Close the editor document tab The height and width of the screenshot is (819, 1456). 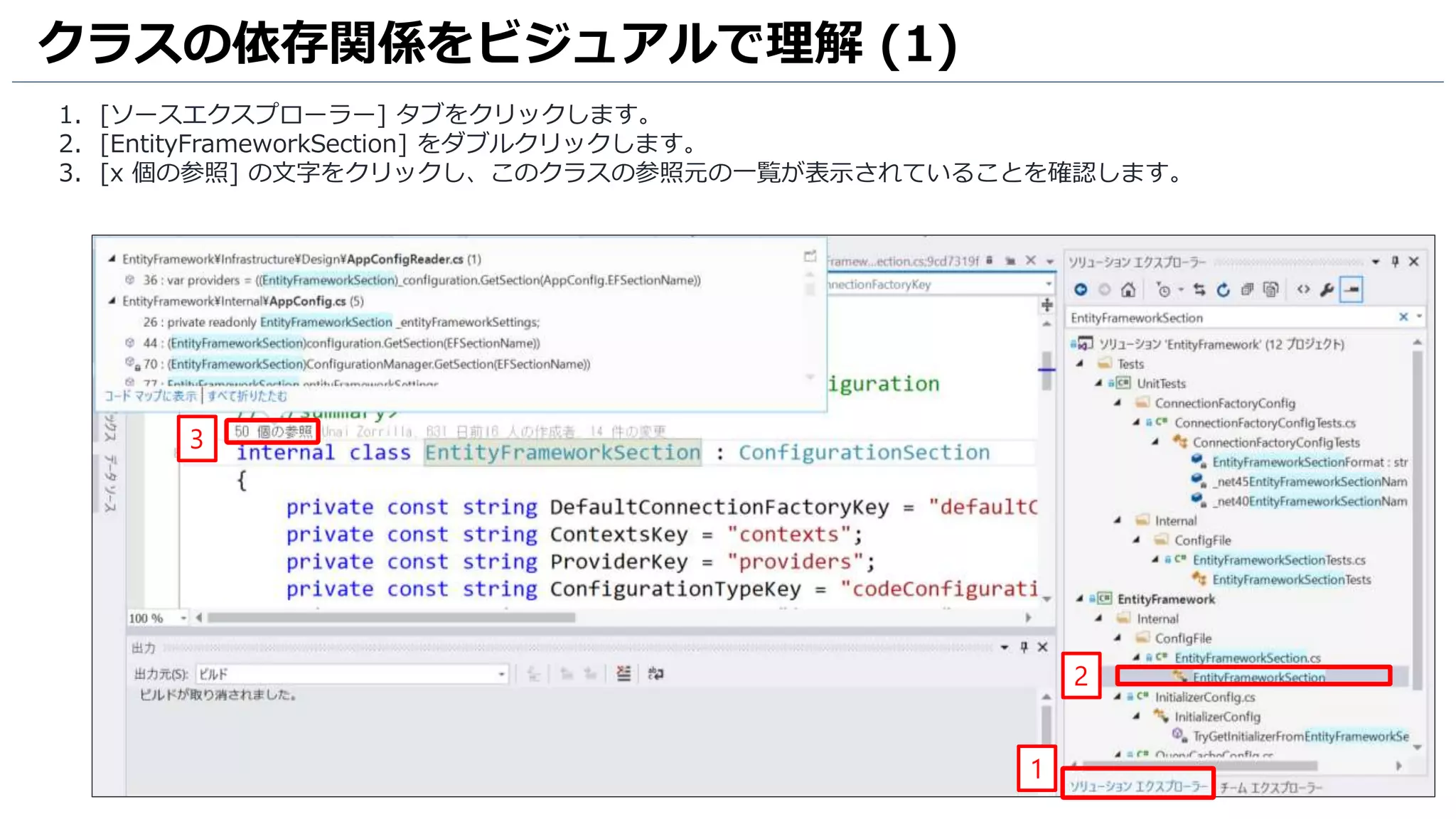1030,261
